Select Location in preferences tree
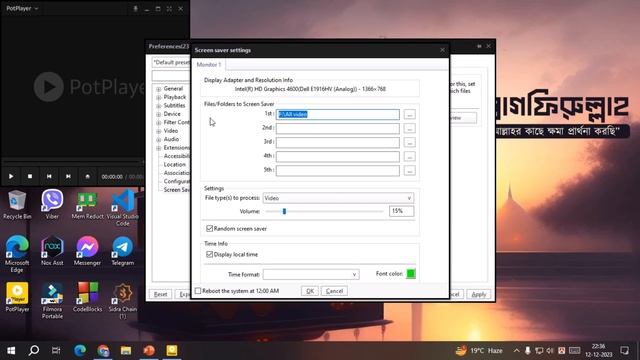The image size is (640, 360). pos(174,164)
